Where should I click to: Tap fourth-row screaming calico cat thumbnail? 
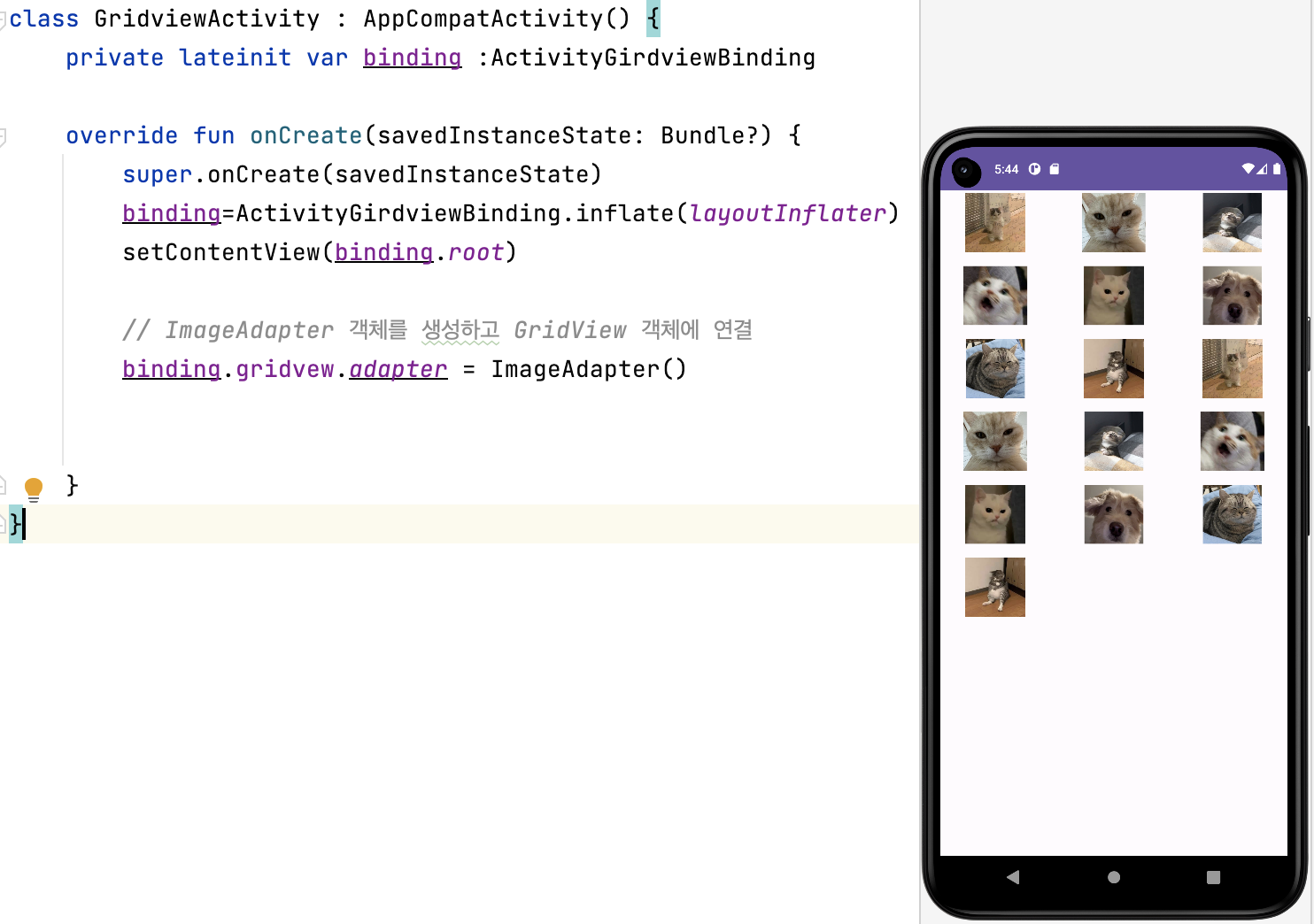tap(1233, 441)
